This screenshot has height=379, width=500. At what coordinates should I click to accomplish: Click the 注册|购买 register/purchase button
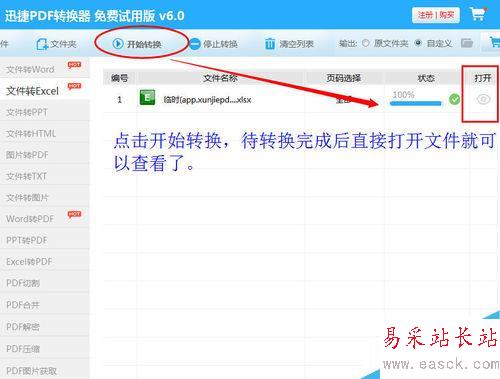coord(436,15)
